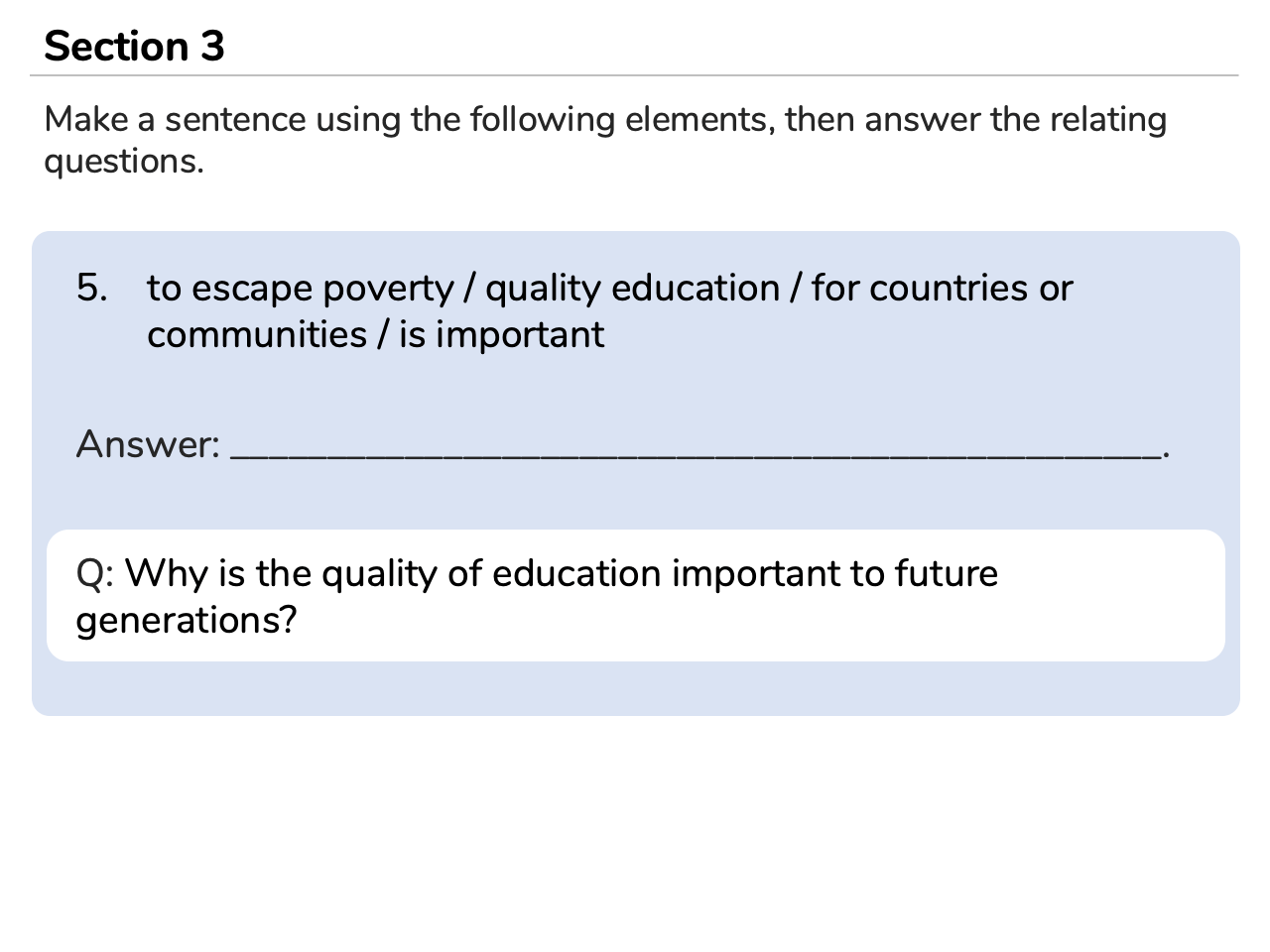
Task: Click the first slash separator in item 5
Action: pos(468,289)
